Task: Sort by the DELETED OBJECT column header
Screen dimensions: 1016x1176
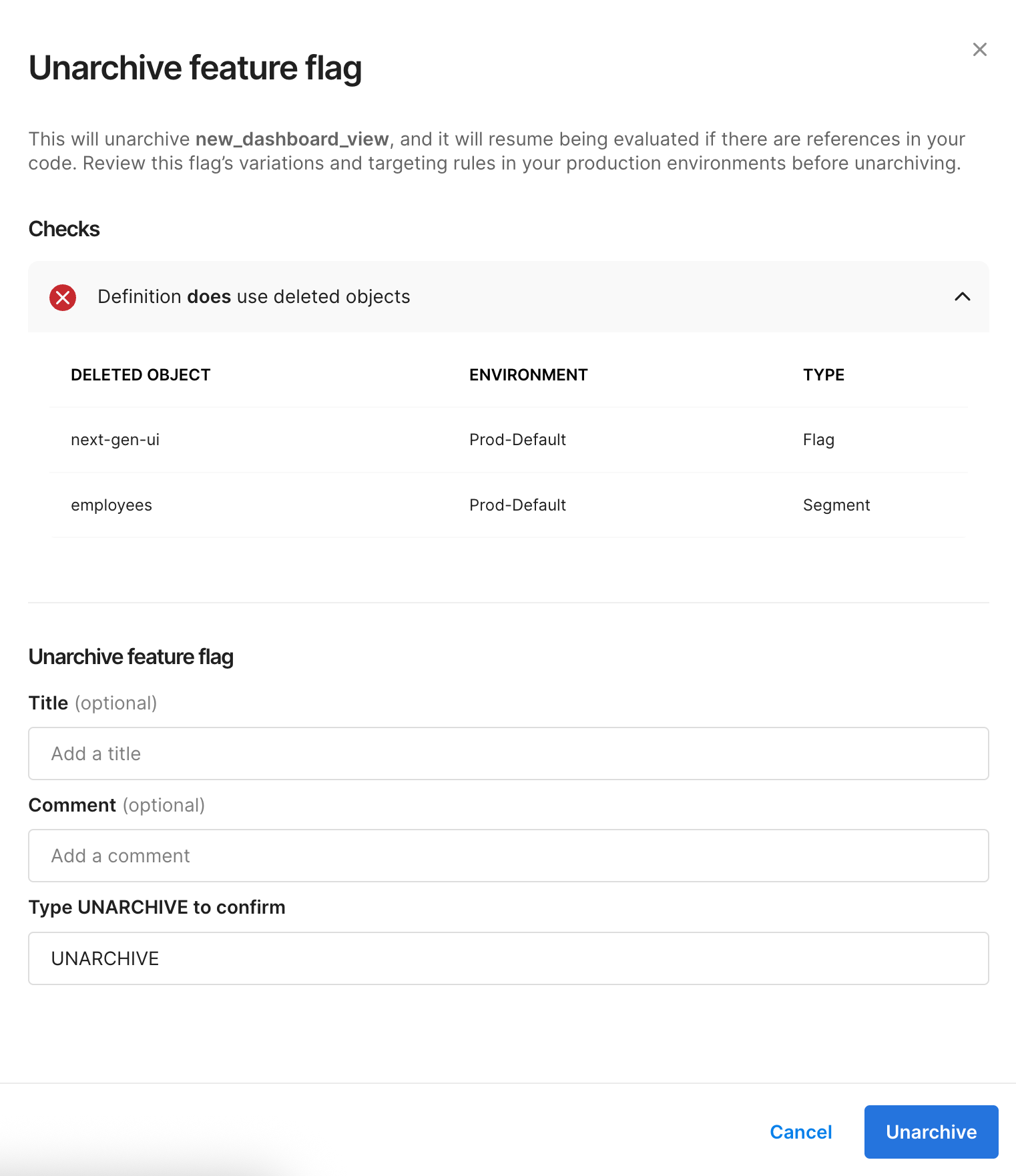Action: [x=140, y=374]
